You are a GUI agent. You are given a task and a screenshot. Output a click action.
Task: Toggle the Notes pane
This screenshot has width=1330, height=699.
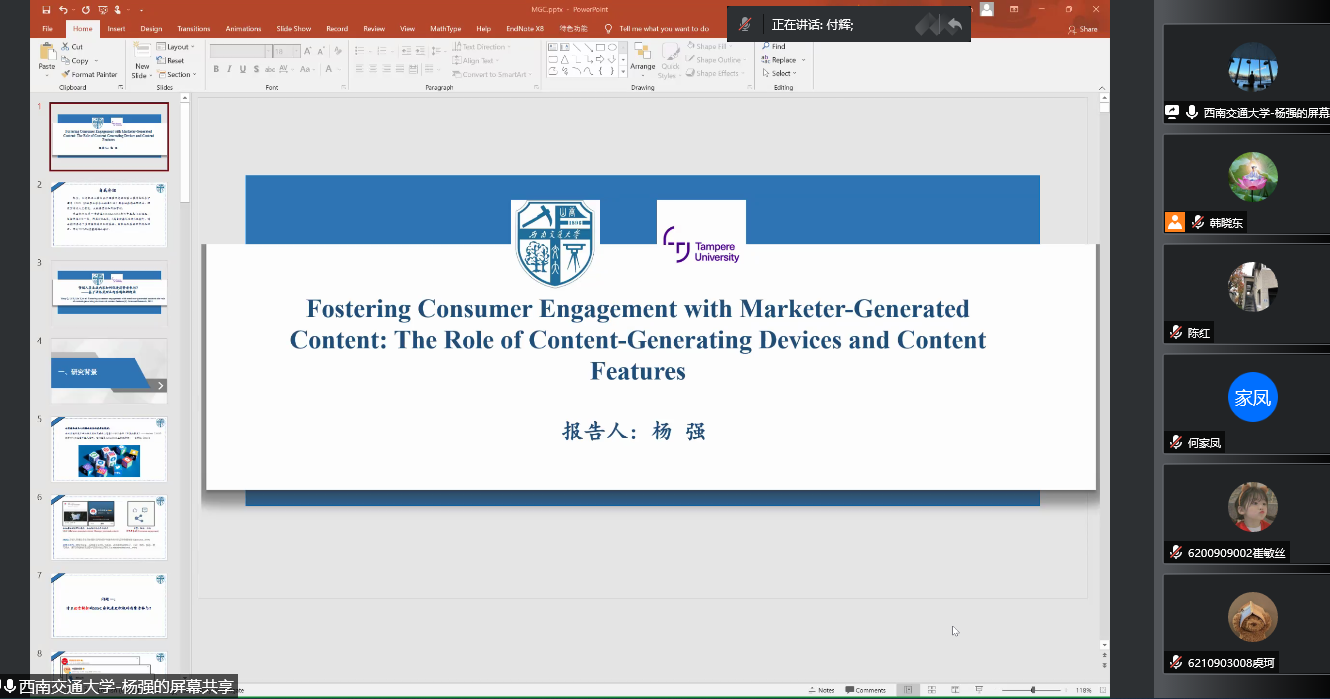(821, 690)
